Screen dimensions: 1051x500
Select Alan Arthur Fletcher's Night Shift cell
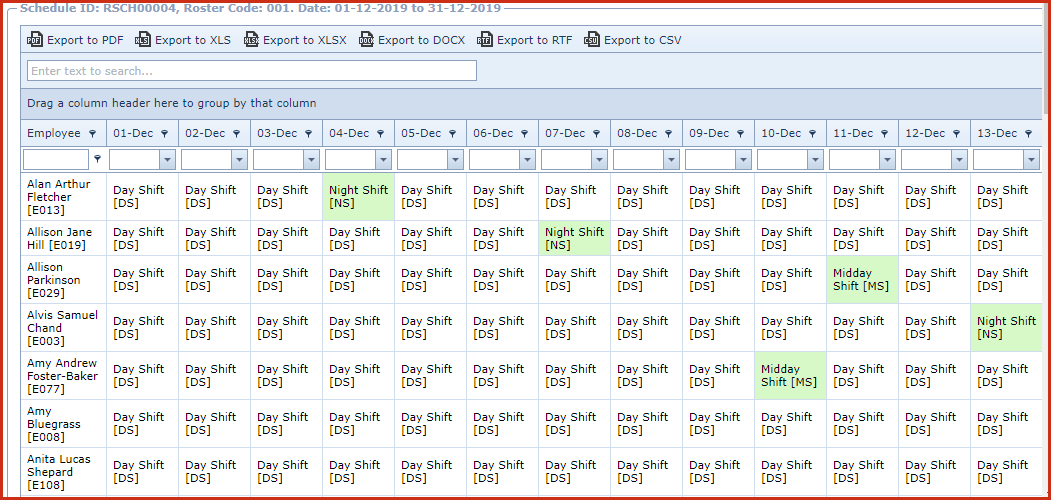pos(358,196)
